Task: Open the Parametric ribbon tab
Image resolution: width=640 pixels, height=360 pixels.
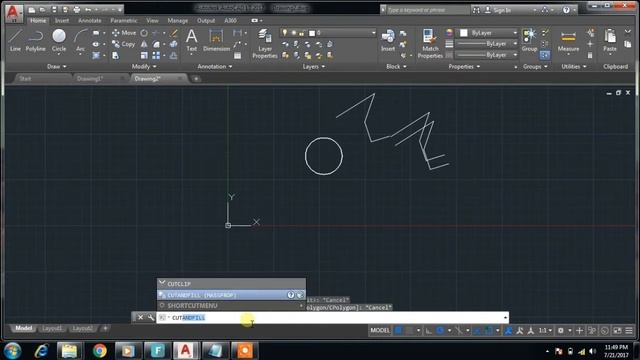Action: (x=124, y=20)
